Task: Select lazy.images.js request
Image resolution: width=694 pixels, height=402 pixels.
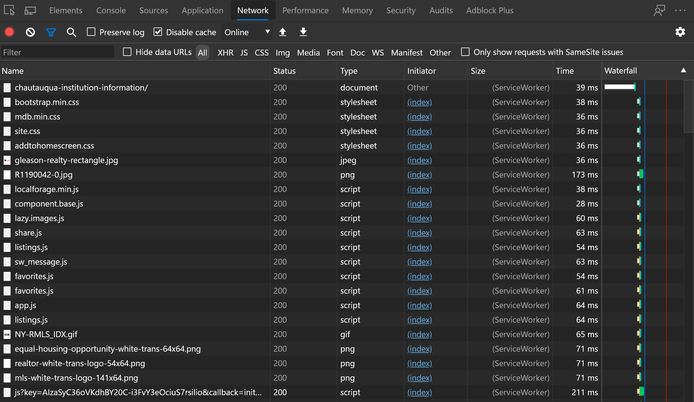Action: [39, 218]
